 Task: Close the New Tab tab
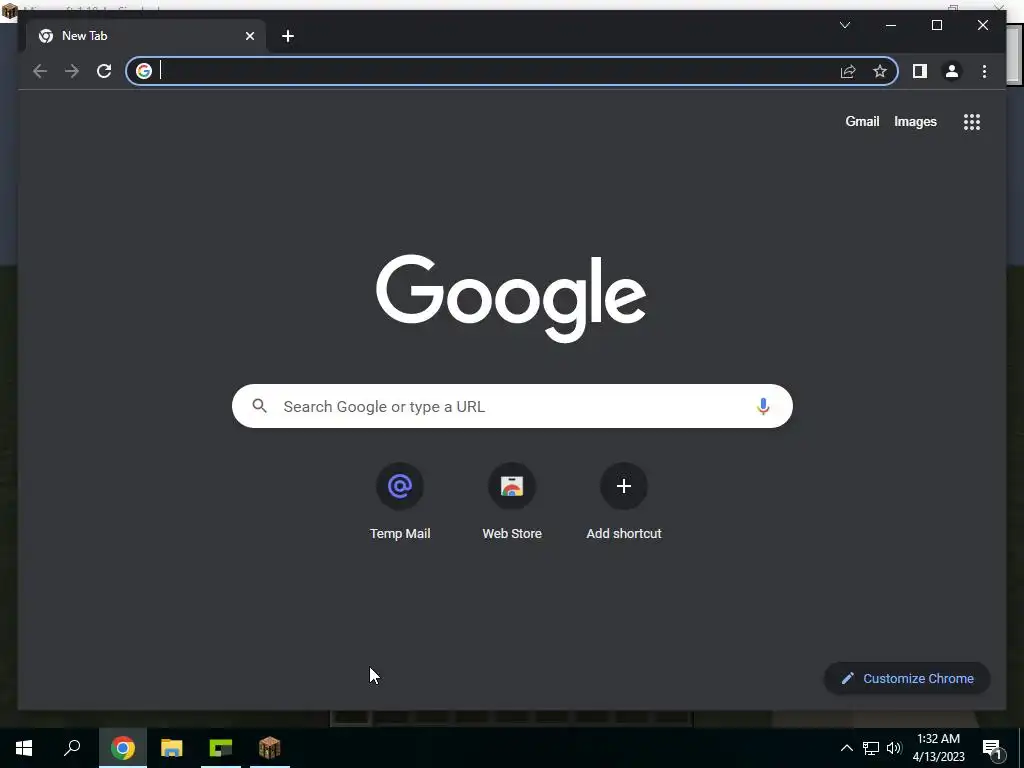pyautogui.click(x=249, y=36)
